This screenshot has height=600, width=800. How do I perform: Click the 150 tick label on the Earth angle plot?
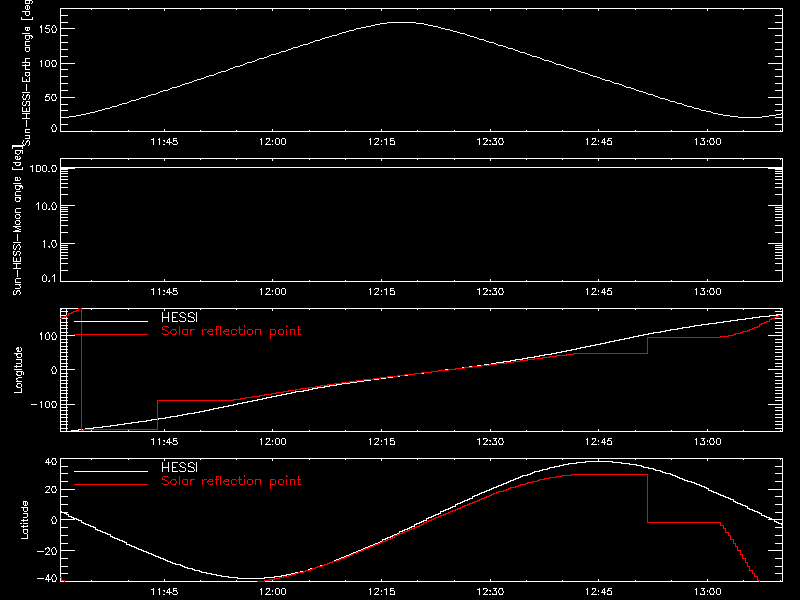(x=48, y=30)
